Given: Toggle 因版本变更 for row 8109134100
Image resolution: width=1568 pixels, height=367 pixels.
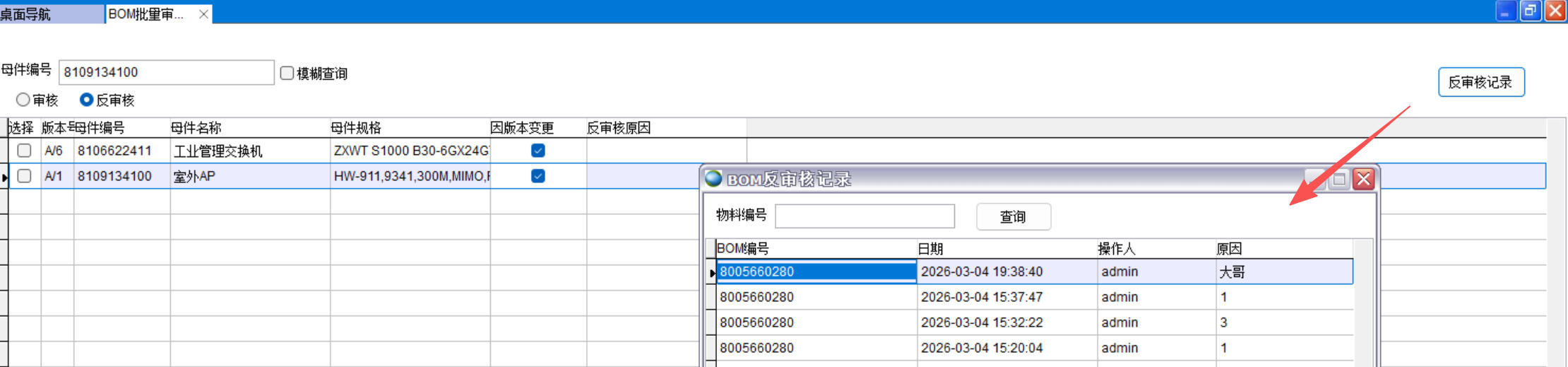Looking at the screenshot, I should pyautogui.click(x=537, y=176).
